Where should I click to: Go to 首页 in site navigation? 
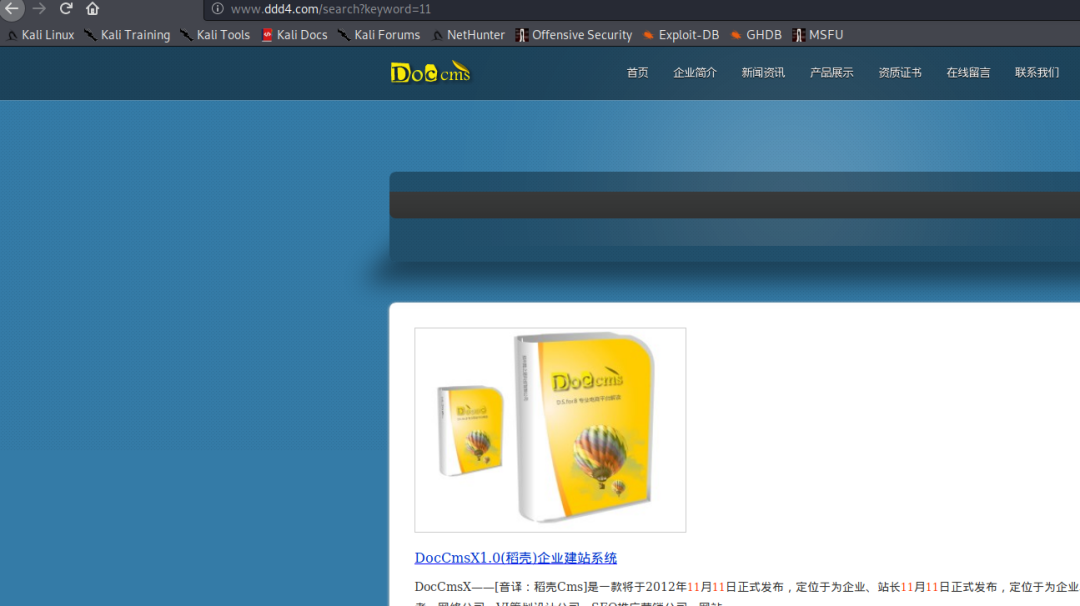pos(637,73)
